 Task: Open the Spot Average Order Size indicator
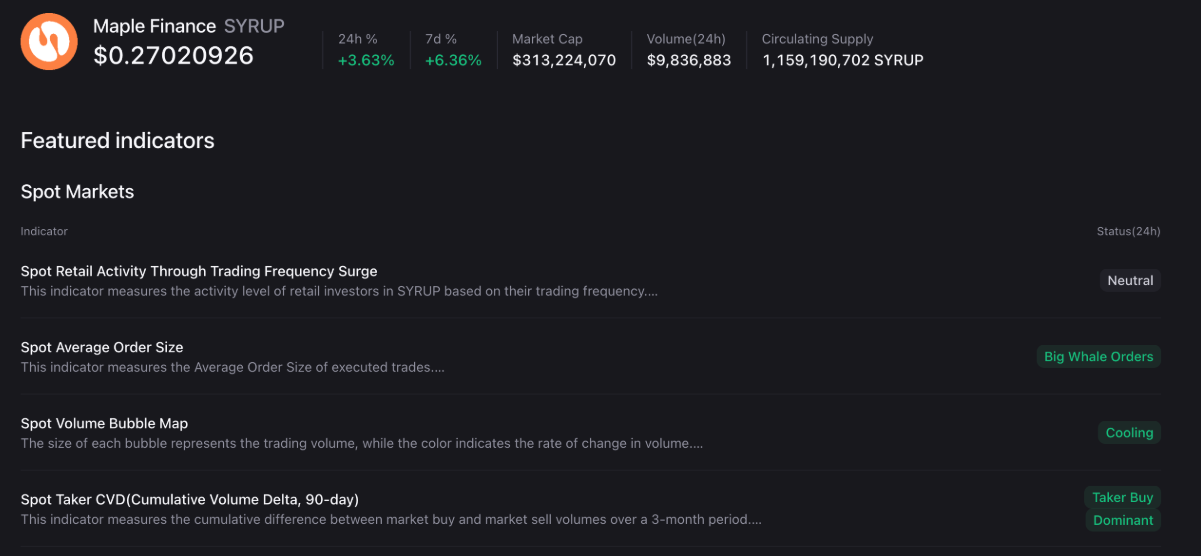(102, 347)
